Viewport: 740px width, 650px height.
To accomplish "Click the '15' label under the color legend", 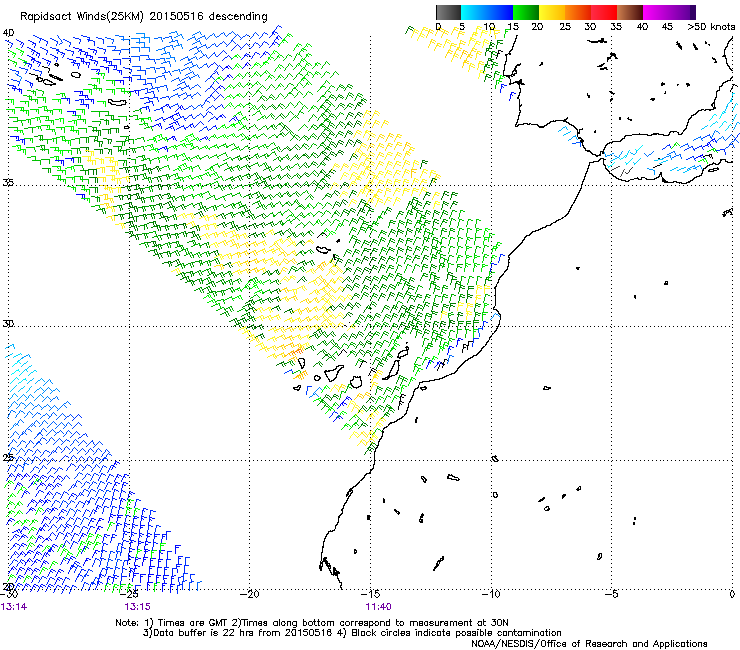I will click(513, 27).
